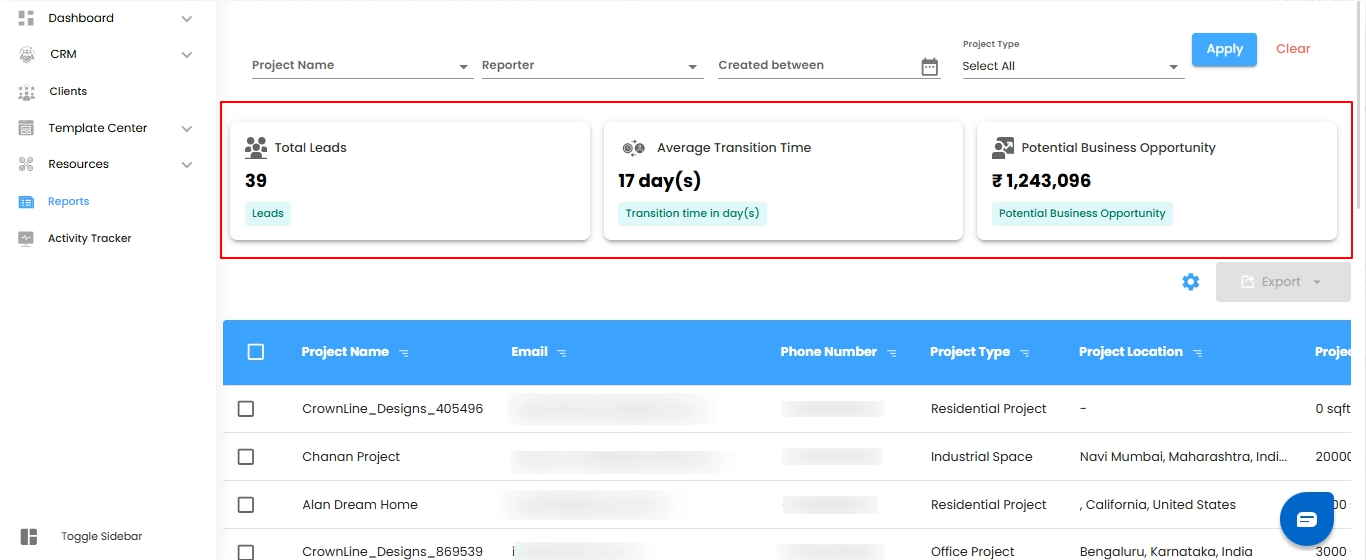Click the Potential Business Opportunity icon
1366x560 pixels.
[x=1003, y=148]
